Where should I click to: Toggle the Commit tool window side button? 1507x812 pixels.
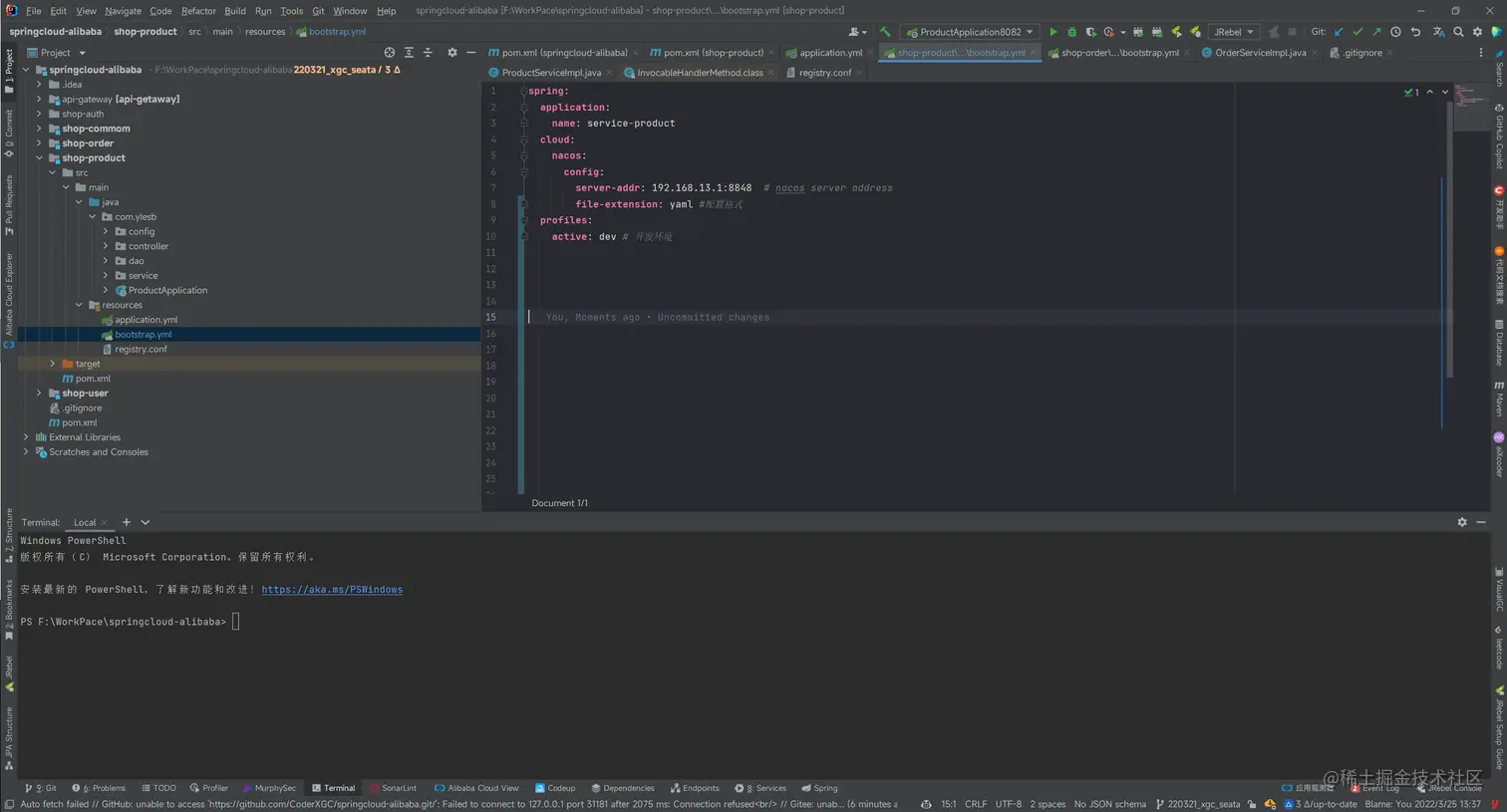click(9, 133)
